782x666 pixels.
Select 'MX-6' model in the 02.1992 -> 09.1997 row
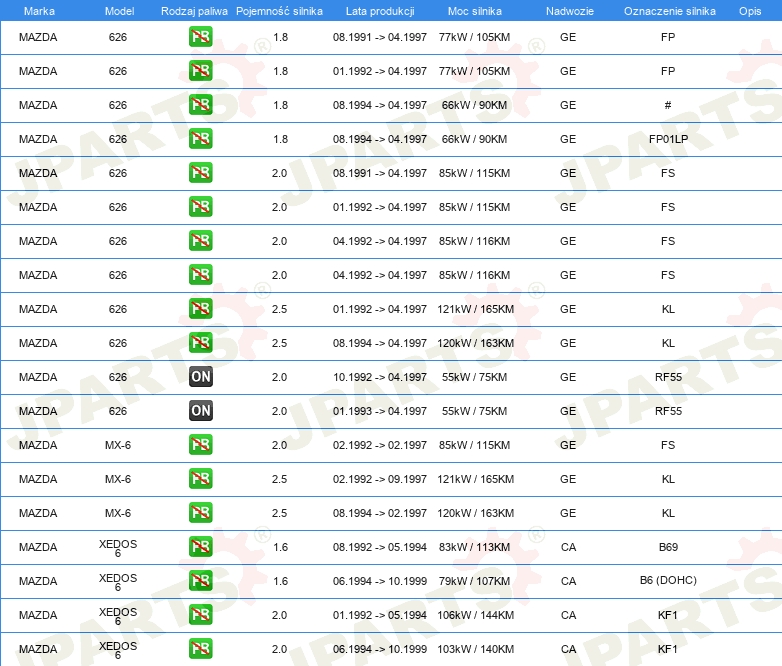pos(118,479)
